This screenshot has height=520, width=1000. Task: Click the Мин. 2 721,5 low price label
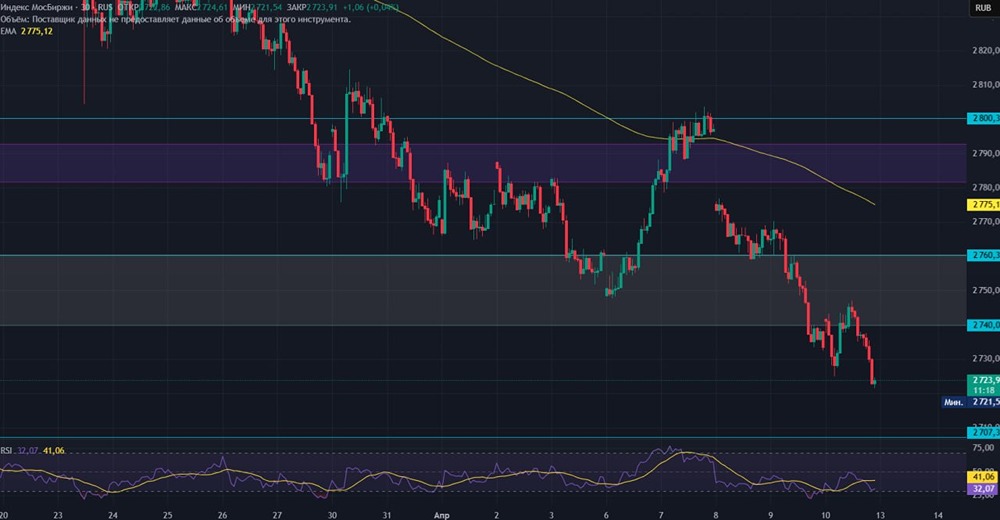pos(971,402)
